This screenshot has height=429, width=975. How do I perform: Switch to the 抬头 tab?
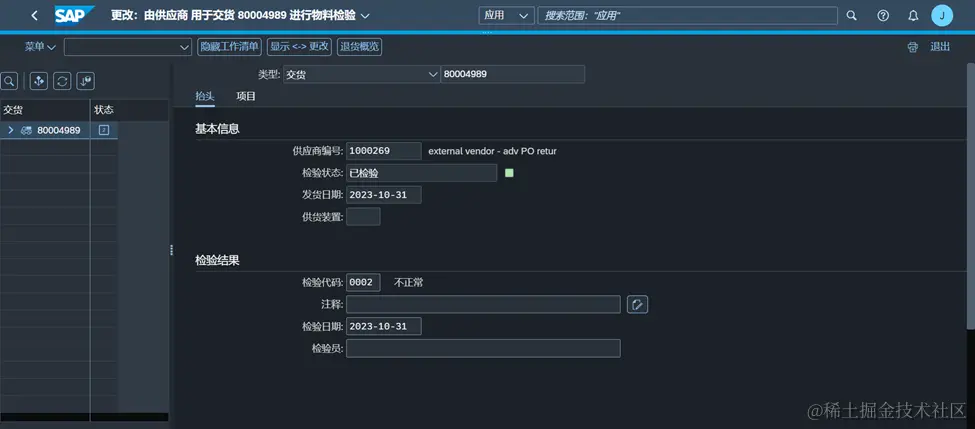coord(205,96)
